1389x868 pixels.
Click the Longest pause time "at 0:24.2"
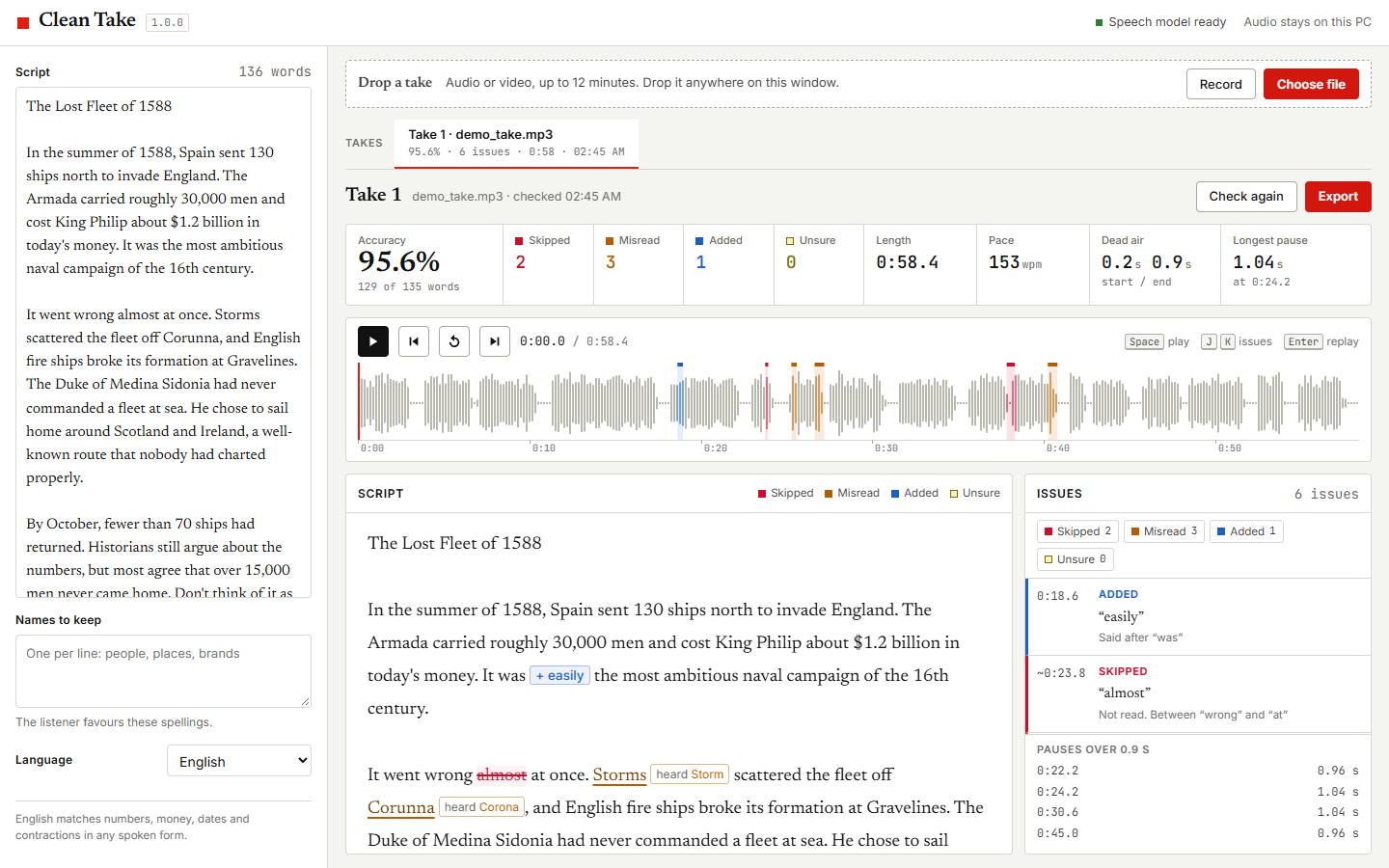1262,282
